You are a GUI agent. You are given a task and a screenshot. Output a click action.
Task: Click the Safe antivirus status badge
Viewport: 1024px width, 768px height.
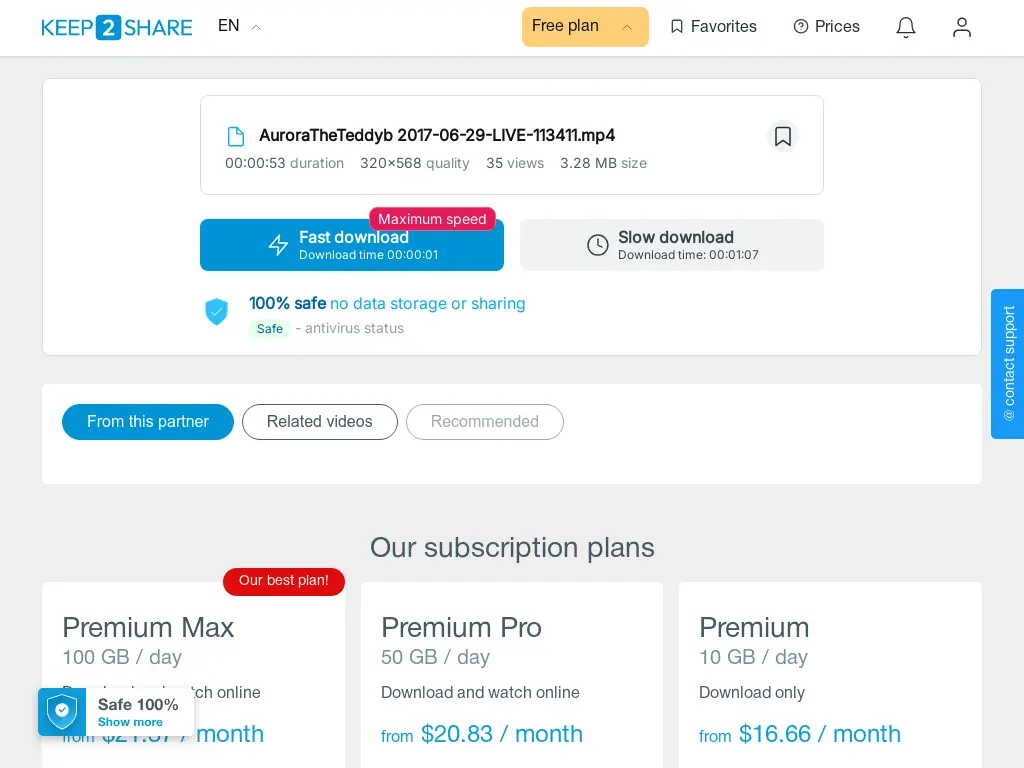(x=270, y=328)
